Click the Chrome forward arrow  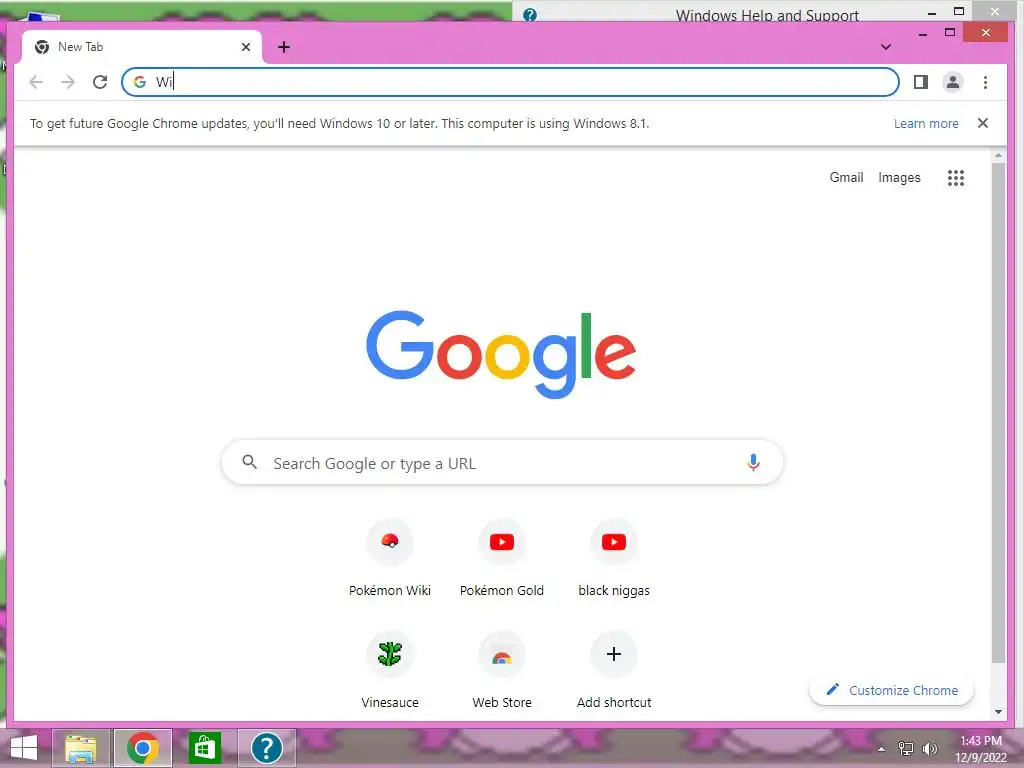click(68, 82)
